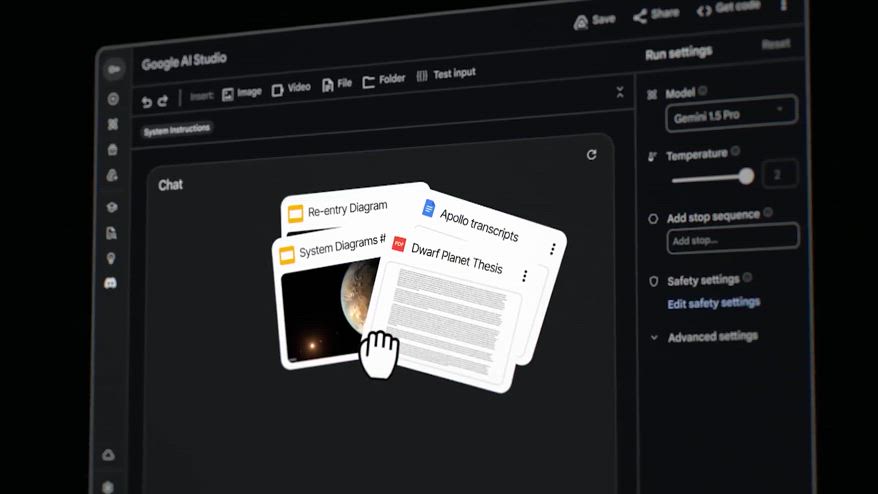Open the Discord icon in sidebar

(x=110, y=283)
